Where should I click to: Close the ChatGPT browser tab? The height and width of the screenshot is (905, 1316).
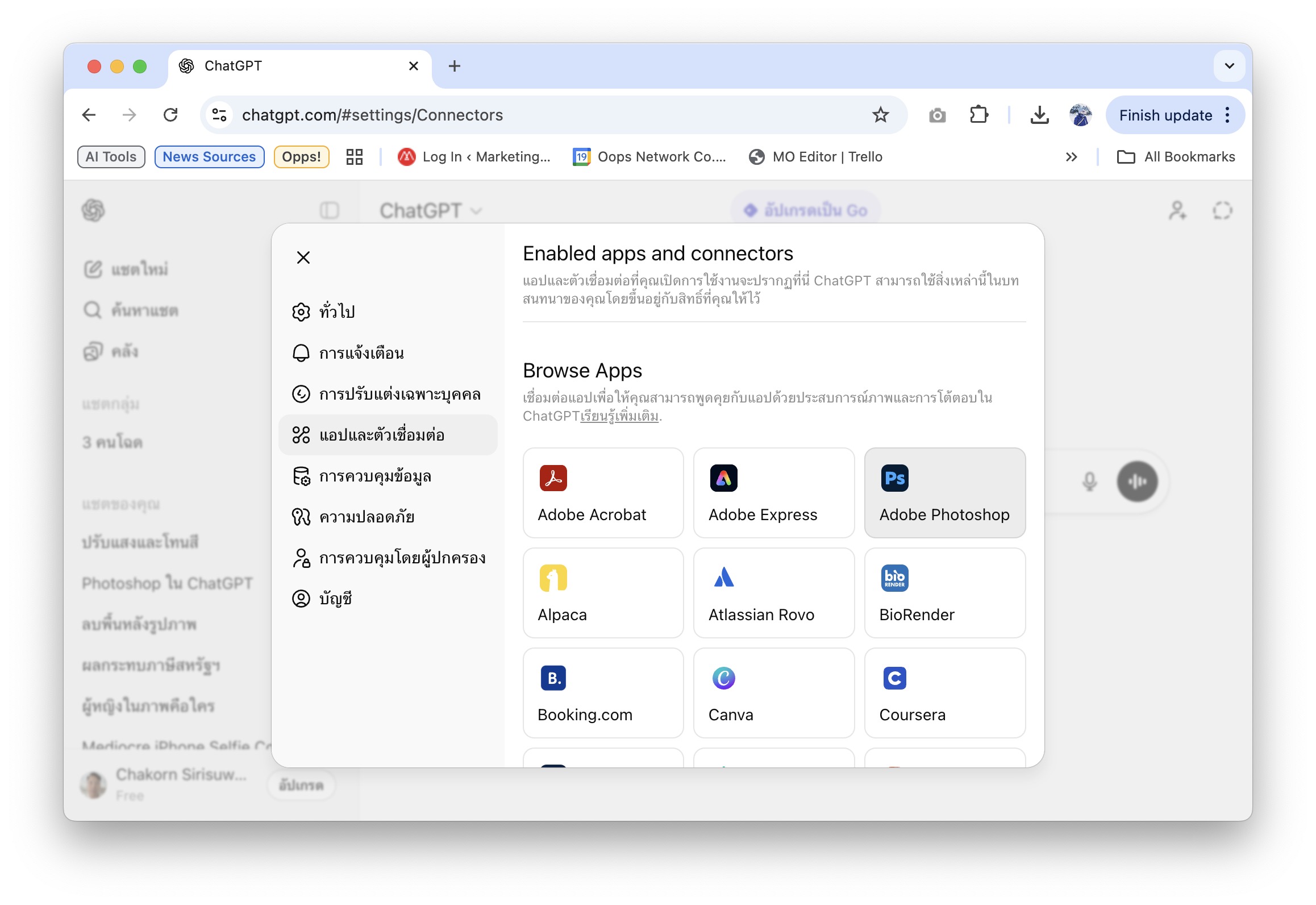pos(414,66)
